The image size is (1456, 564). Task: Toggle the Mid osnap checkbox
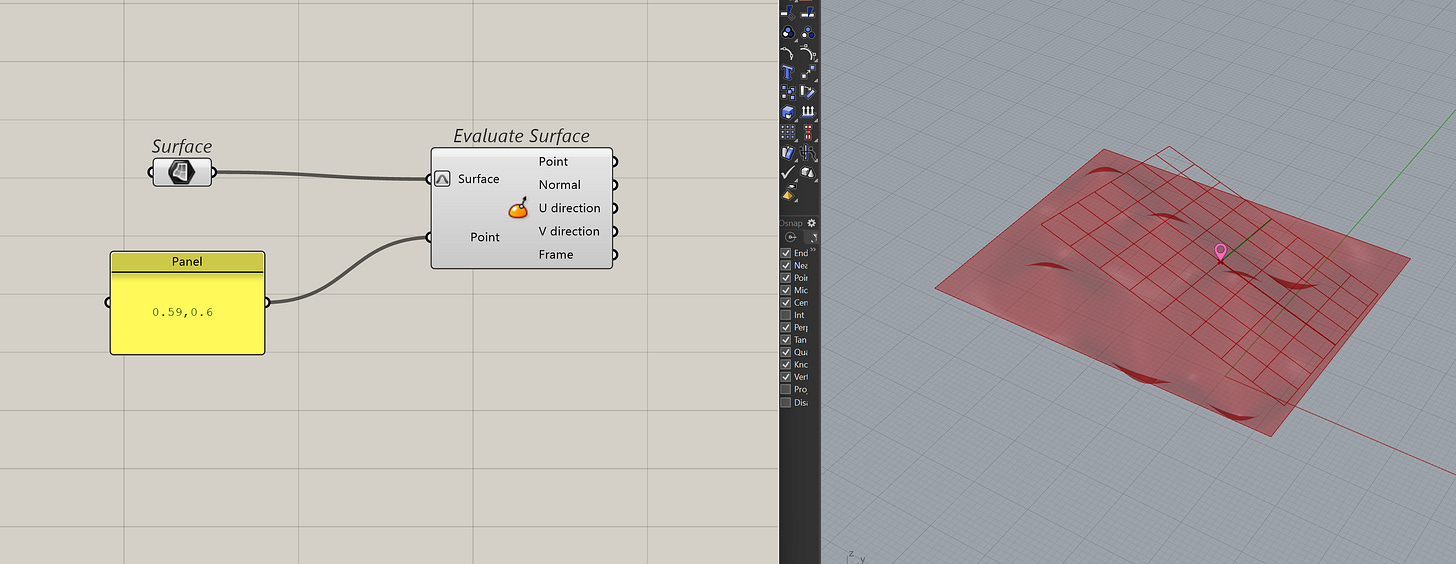pos(785,290)
